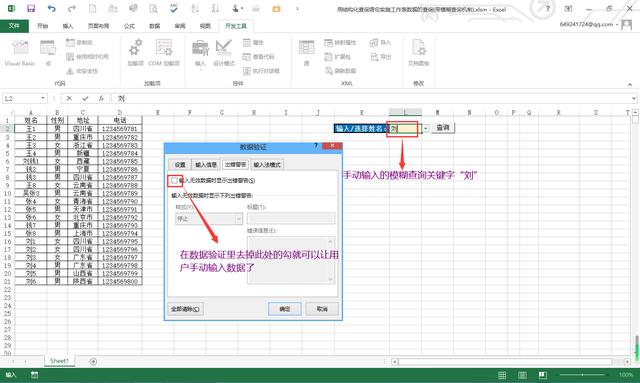
Task: Import XML data (导入)
Action: [380, 42]
